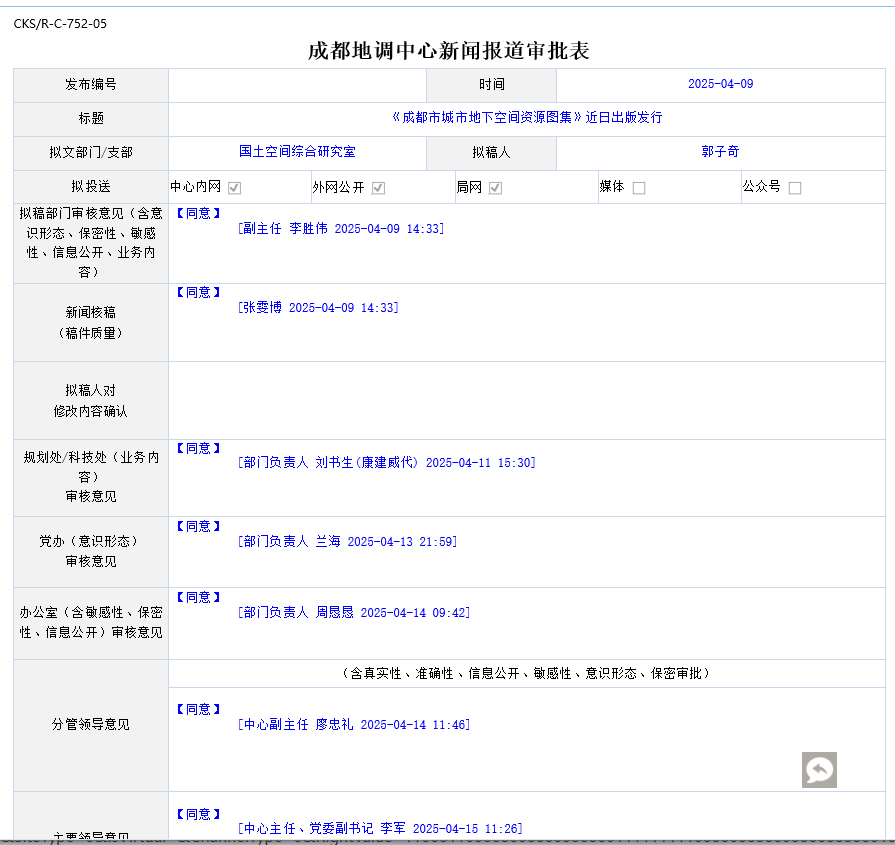Open the 成都市城市地下空间资源图集 title link
895x845 pixels.
pos(527,118)
